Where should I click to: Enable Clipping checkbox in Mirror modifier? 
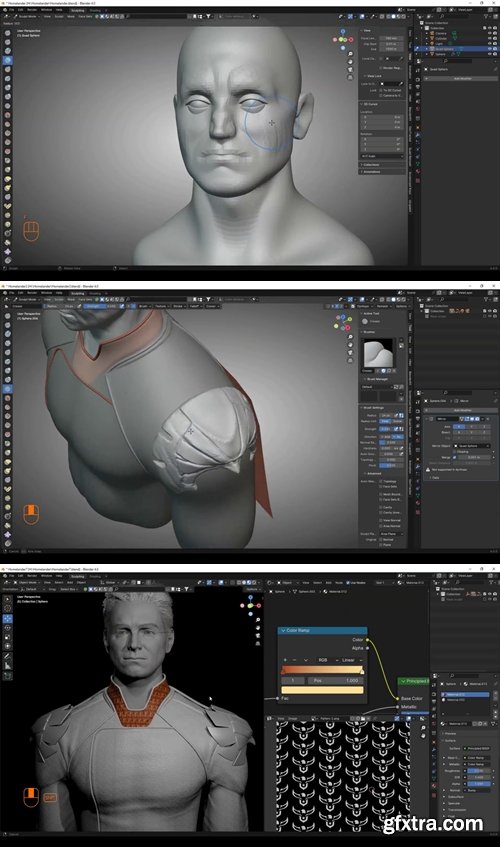coord(454,452)
